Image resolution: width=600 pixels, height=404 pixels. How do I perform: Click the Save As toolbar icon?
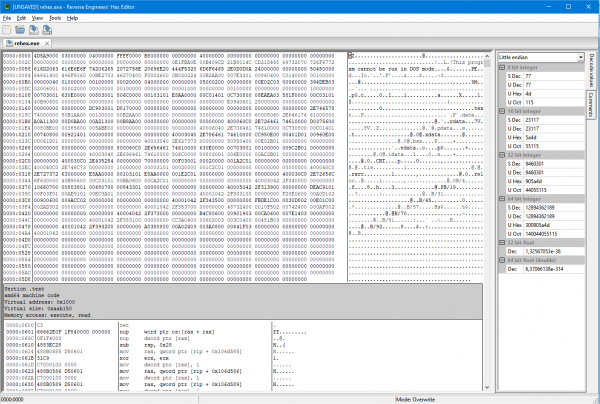[48, 31]
